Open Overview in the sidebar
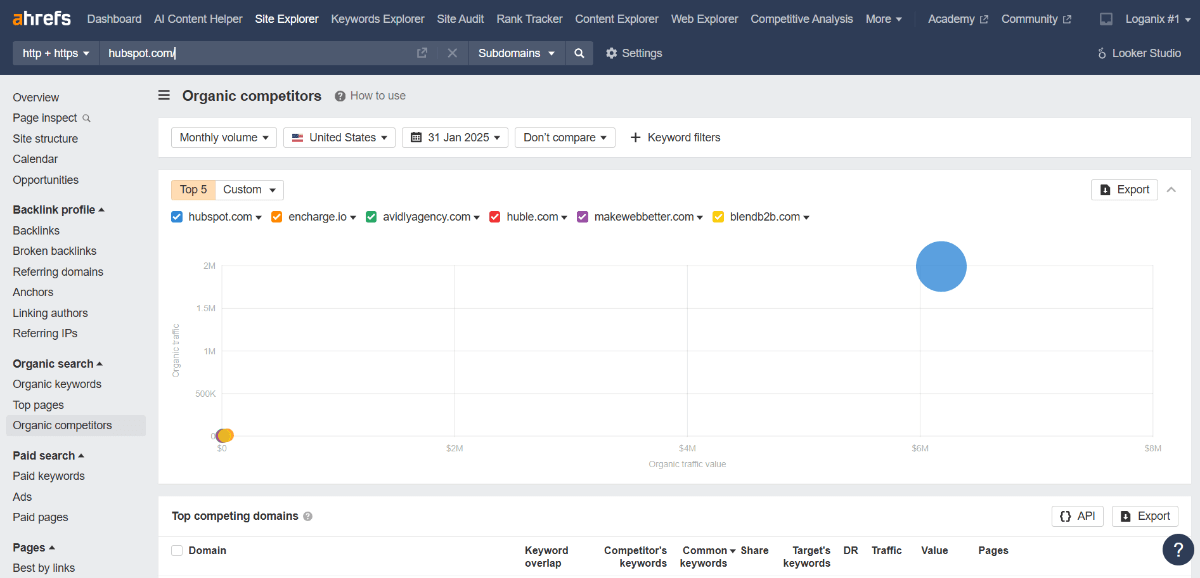Viewport: 1200px width, 578px height. click(x=36, y=97)
